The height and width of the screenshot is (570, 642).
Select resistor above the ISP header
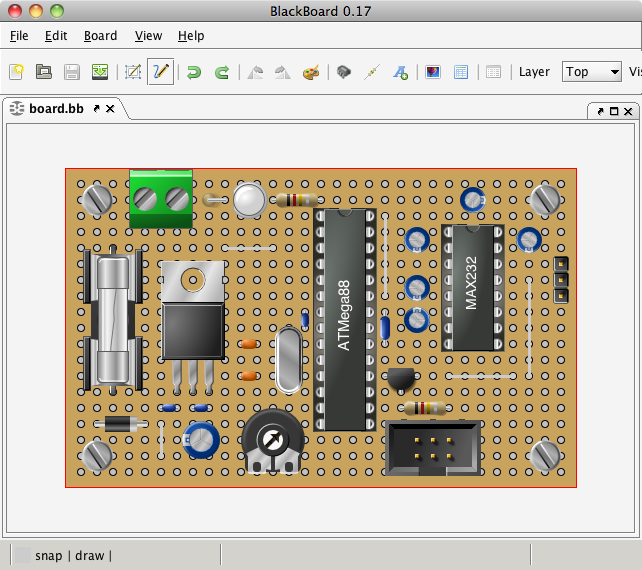[x=425, y=408]
